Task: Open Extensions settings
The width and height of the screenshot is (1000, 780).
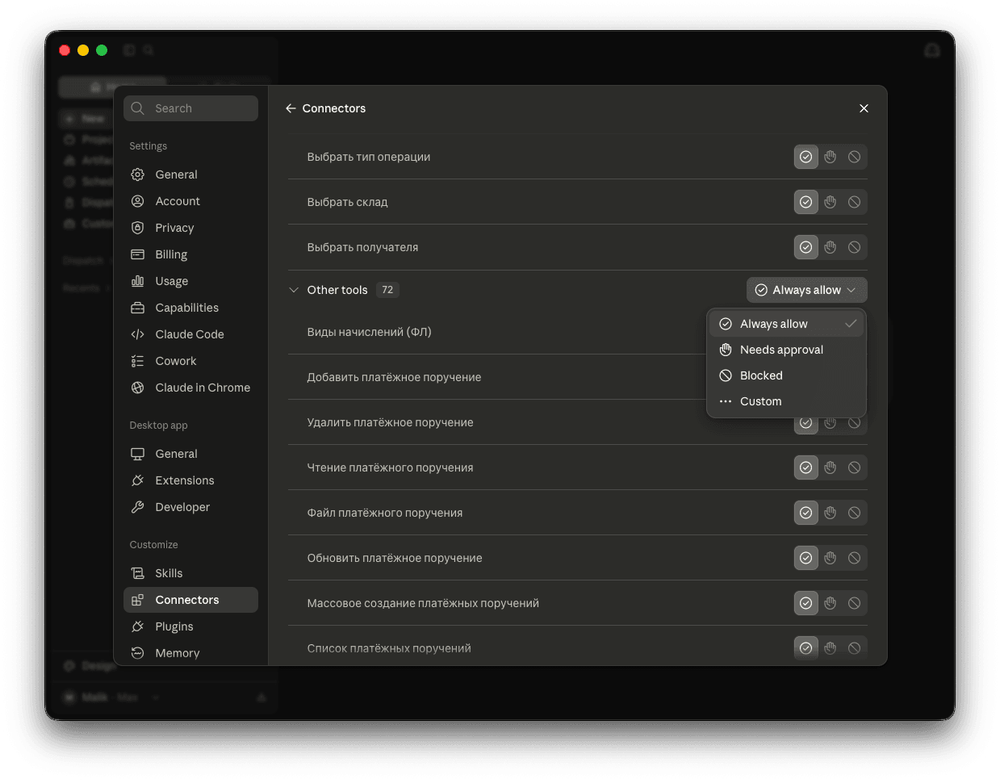Action: click(x=191, y=480)
